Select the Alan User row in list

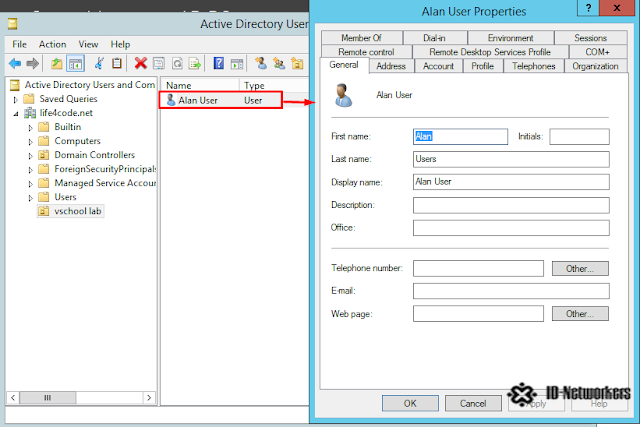[221, 100]
